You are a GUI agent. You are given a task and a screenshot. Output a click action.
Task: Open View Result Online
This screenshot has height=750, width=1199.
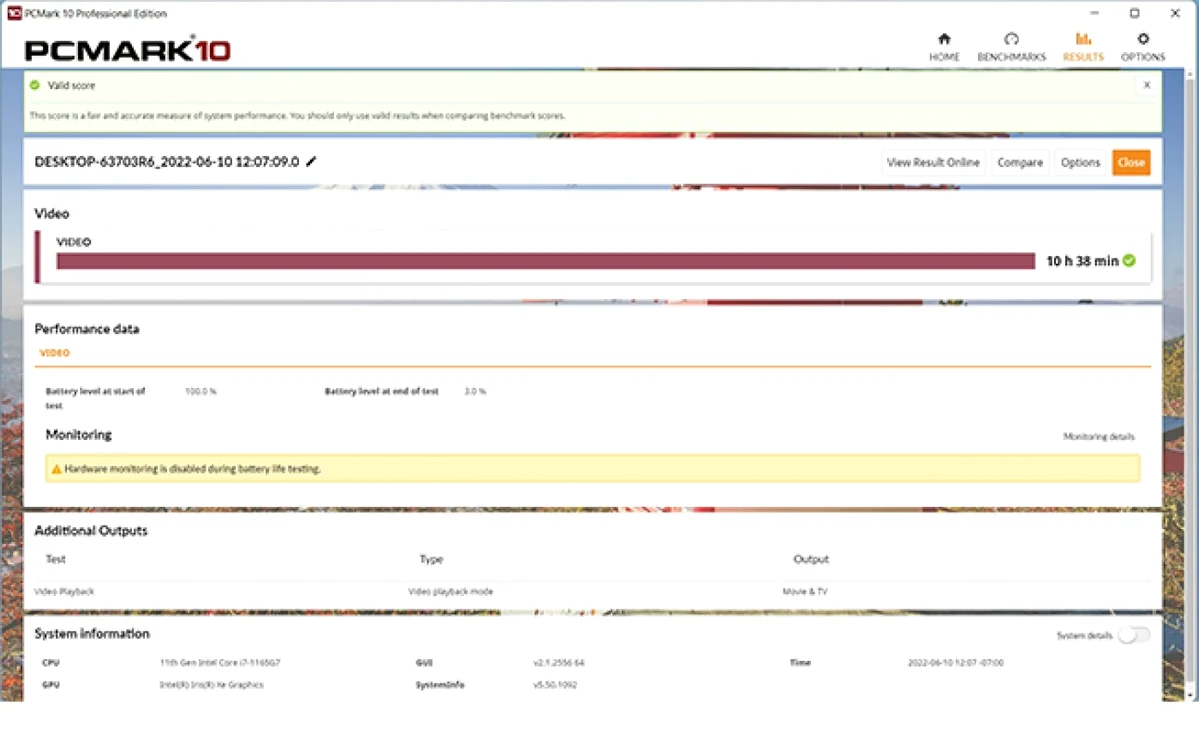click(x=932, y=162)
